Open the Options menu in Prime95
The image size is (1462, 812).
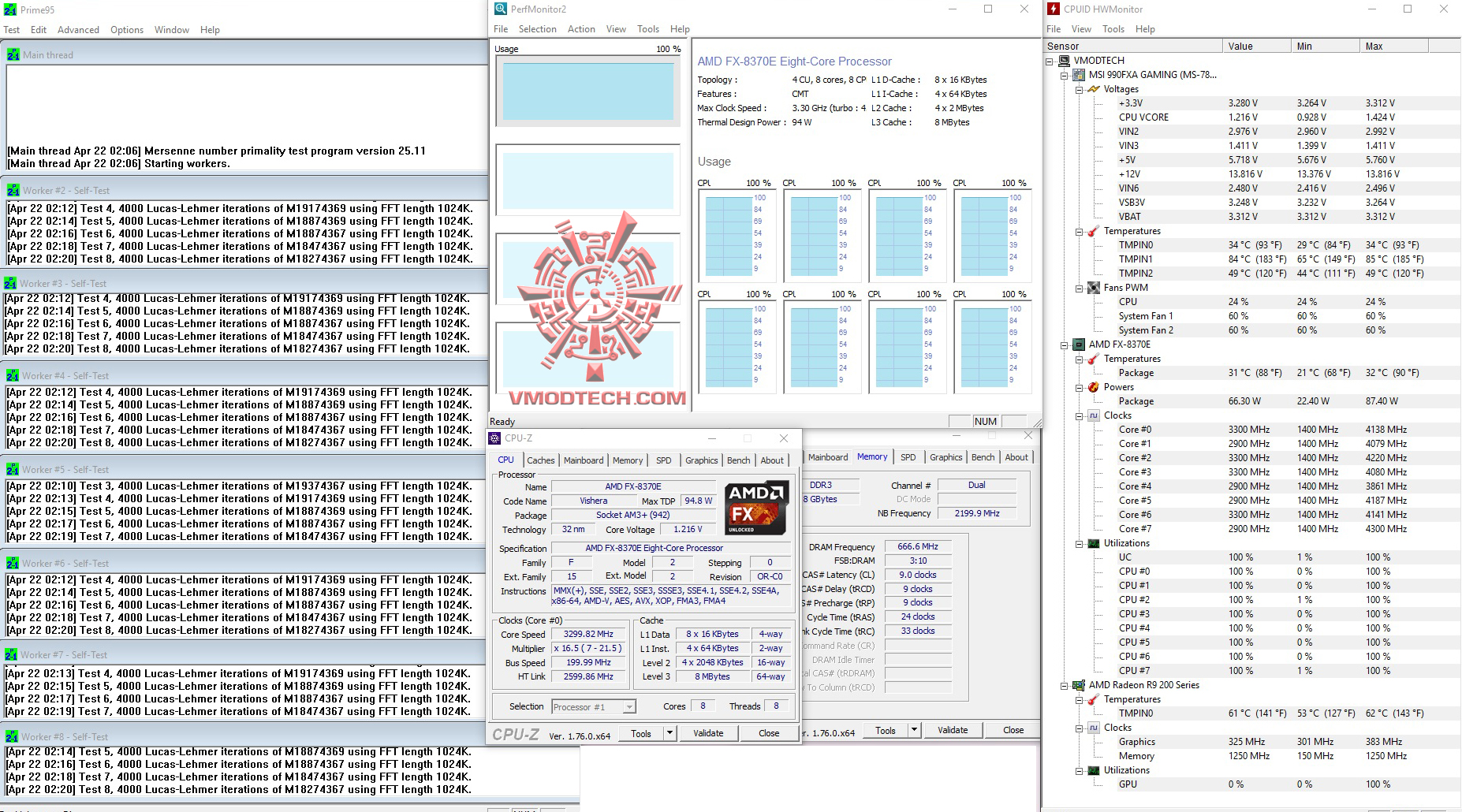[x=127, y=30]
